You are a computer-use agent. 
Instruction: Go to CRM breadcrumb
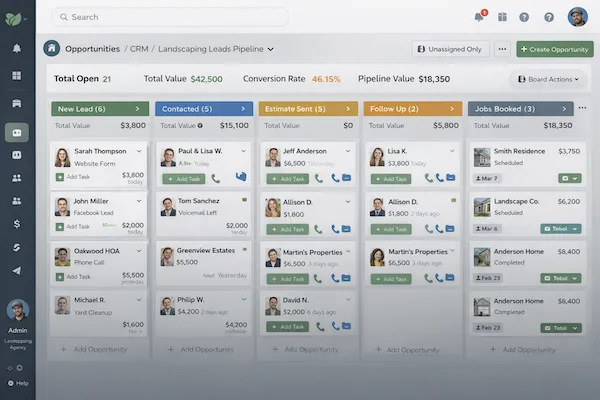(139, 49)
